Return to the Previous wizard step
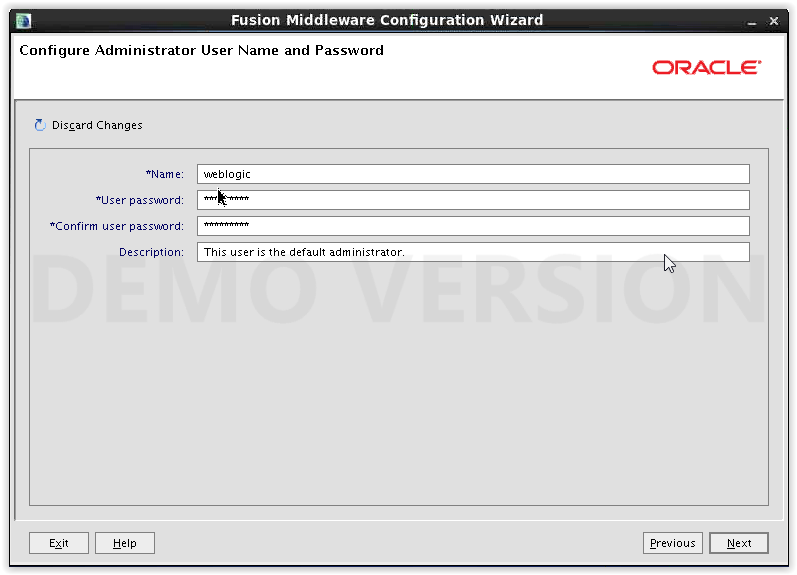The width and height of the screenshot is (797, 575). (672, 543)
